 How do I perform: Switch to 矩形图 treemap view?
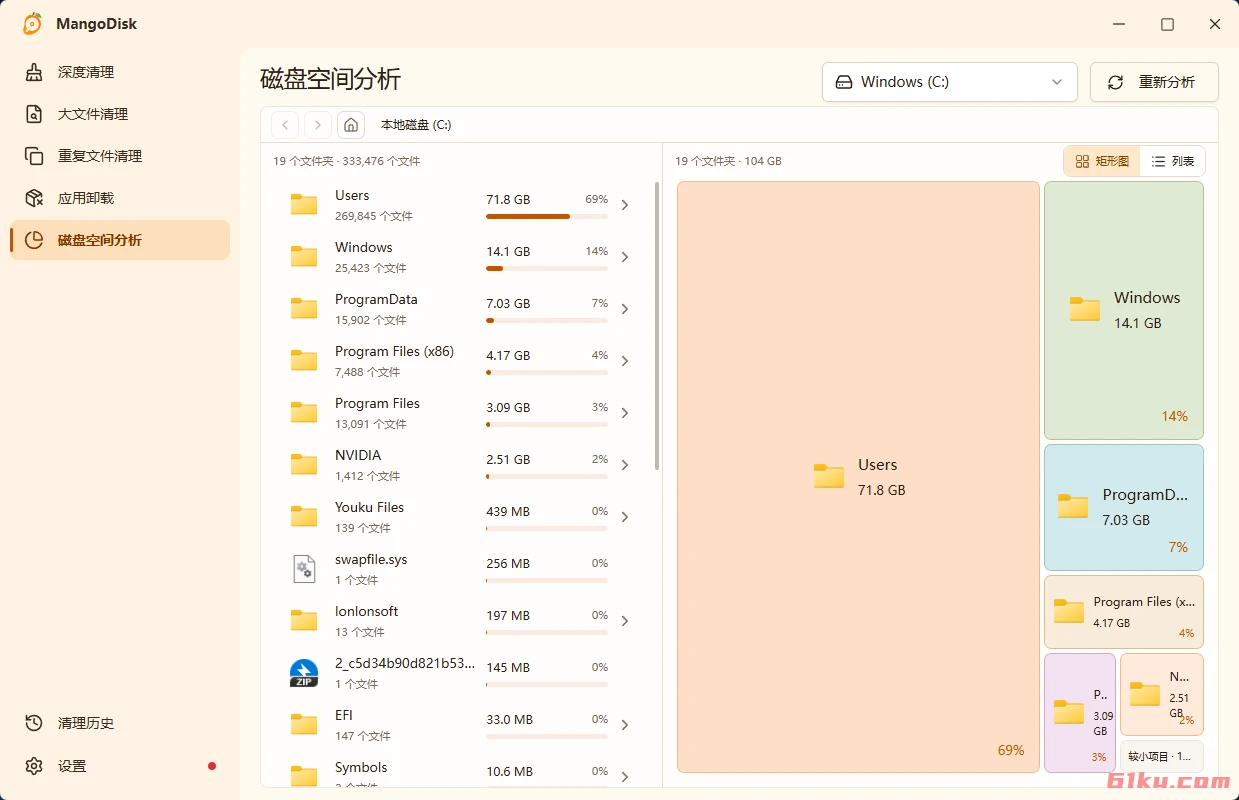pos(1102,161)
